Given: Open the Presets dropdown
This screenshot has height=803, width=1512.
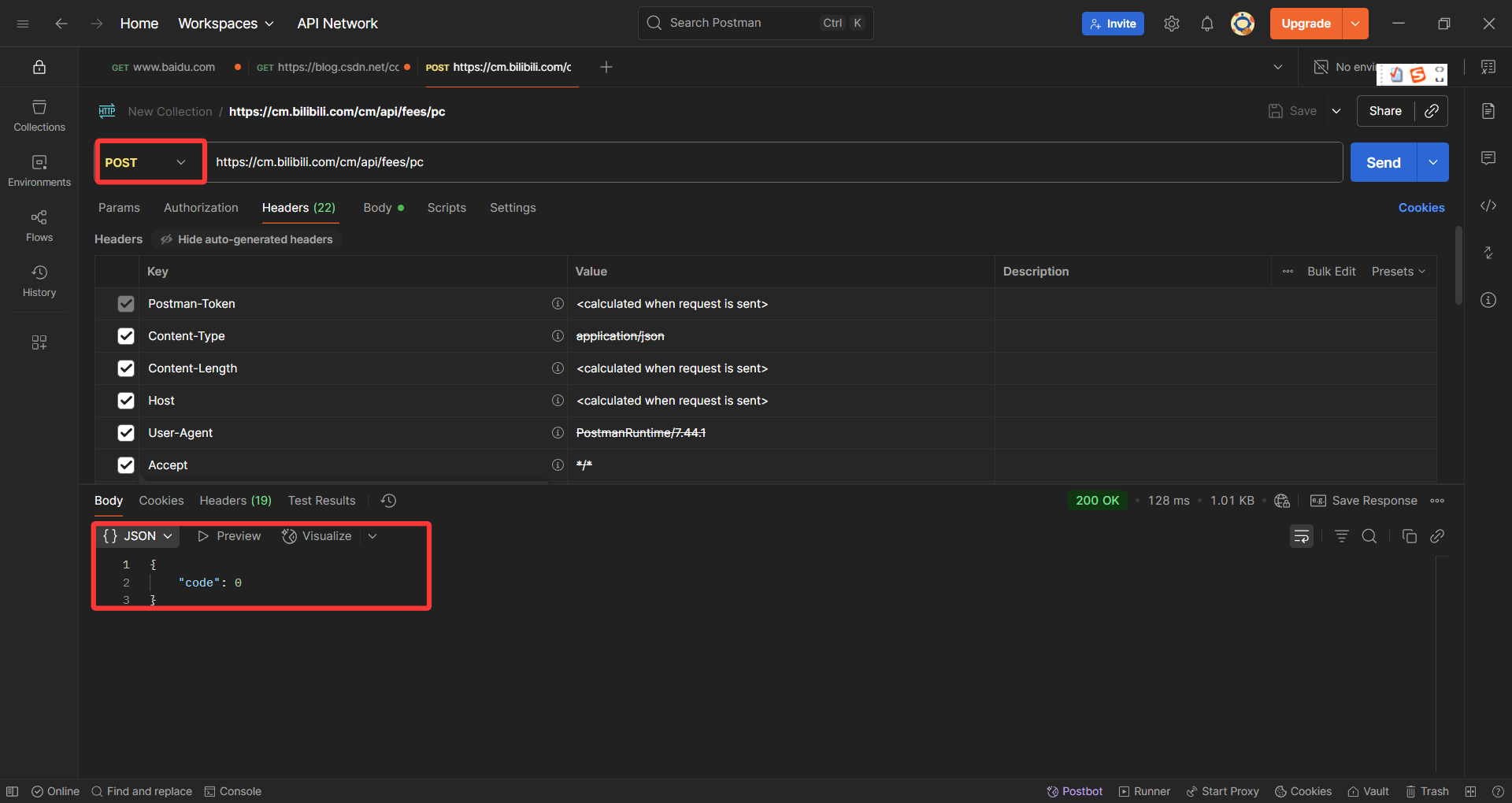Looking at the screenshot, I should coord(1399,272).
